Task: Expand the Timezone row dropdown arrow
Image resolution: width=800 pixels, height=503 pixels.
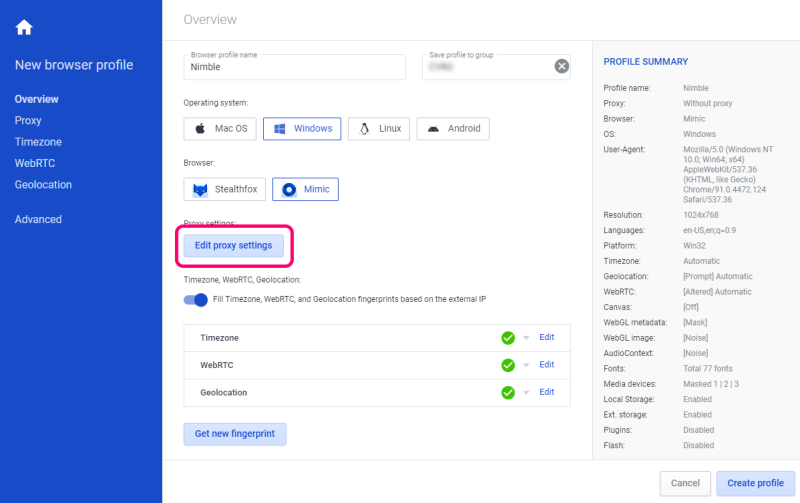Action: coord(526,338)
